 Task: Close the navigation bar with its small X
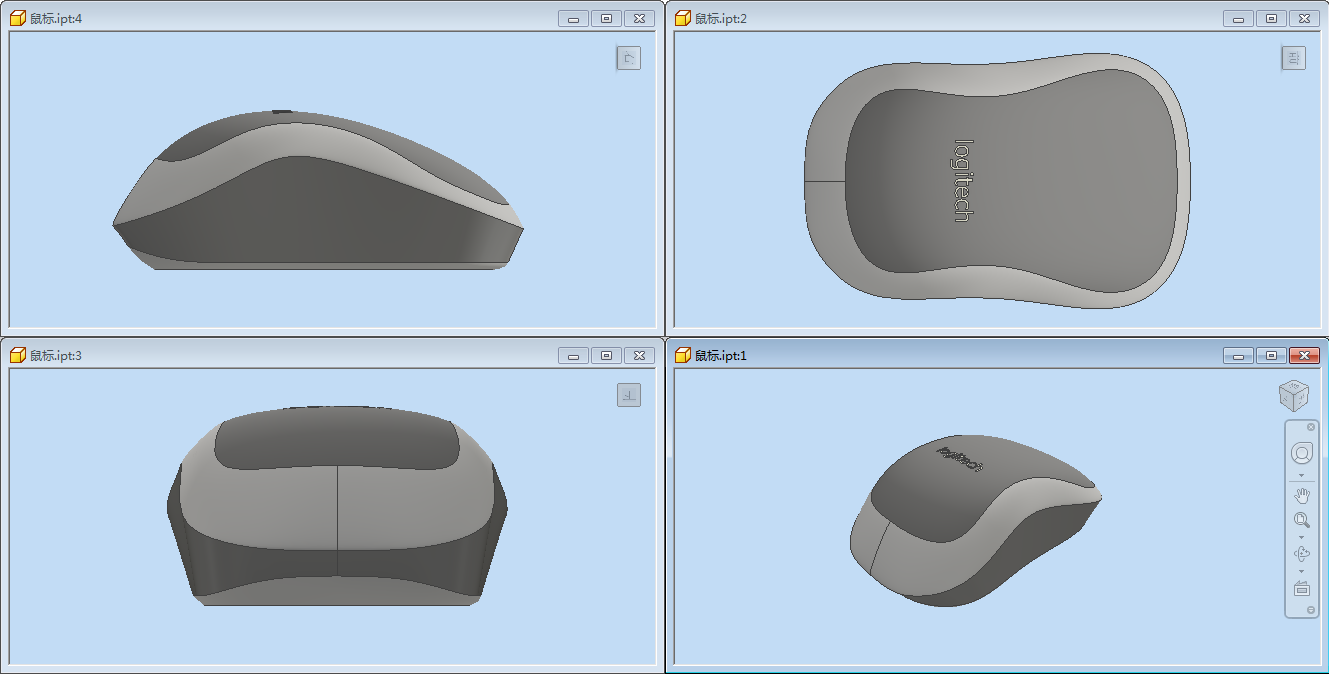click(1311, 427)
